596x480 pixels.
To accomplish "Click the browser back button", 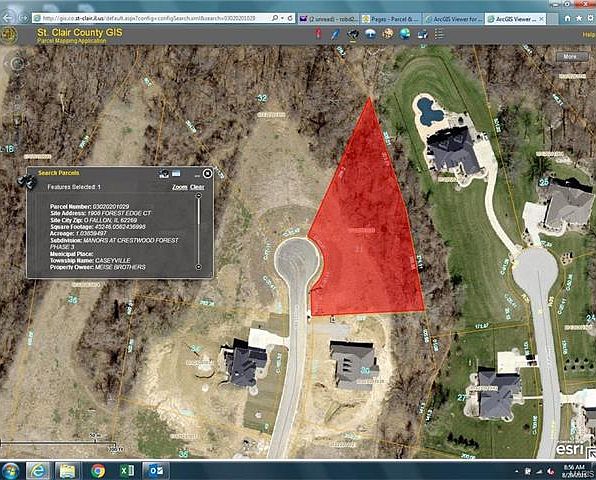I will [x=8, y=17].
